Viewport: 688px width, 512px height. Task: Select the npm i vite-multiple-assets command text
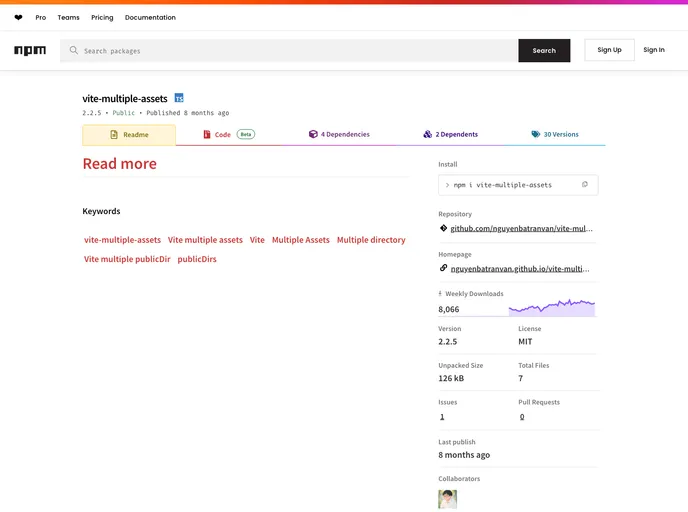[502, 185]
